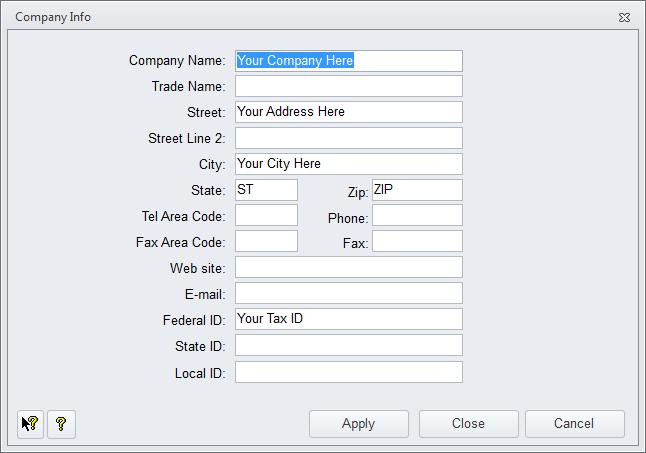This screenshot has height=453, width=646.
Task: Click the Web site field
Action: coord(348,268)
